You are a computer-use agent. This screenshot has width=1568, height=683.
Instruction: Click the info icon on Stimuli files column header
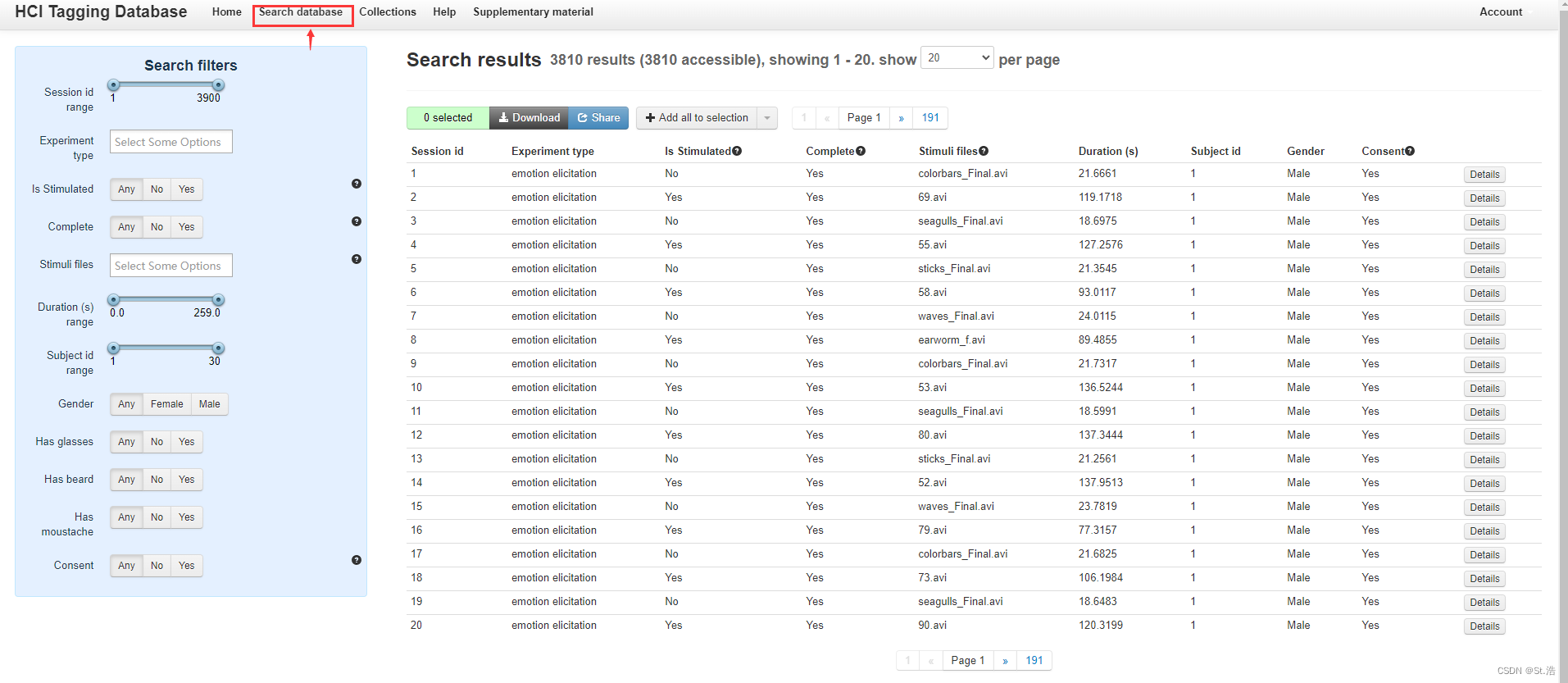[984, 151]
